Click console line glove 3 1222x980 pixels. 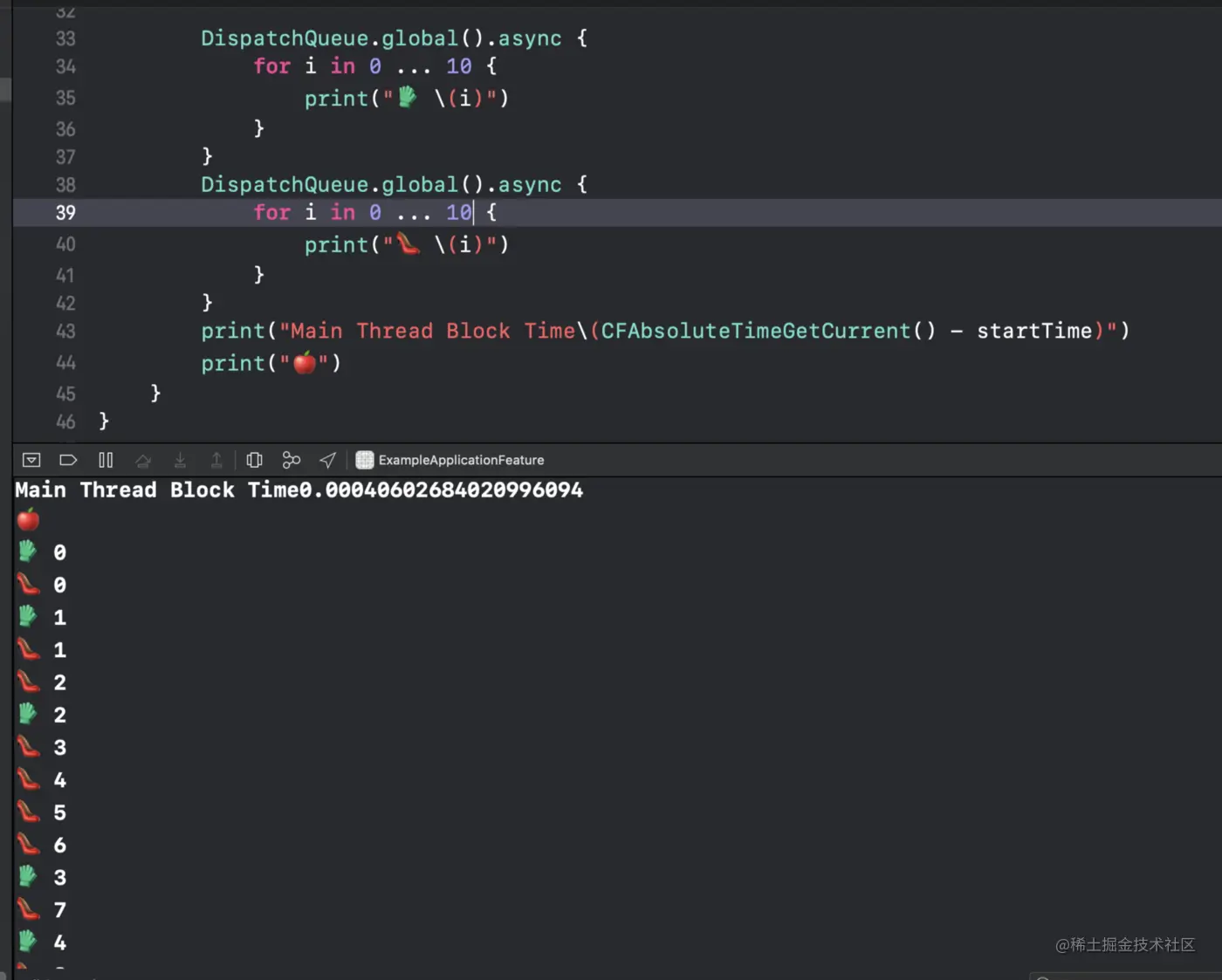[x=42, y=877]
